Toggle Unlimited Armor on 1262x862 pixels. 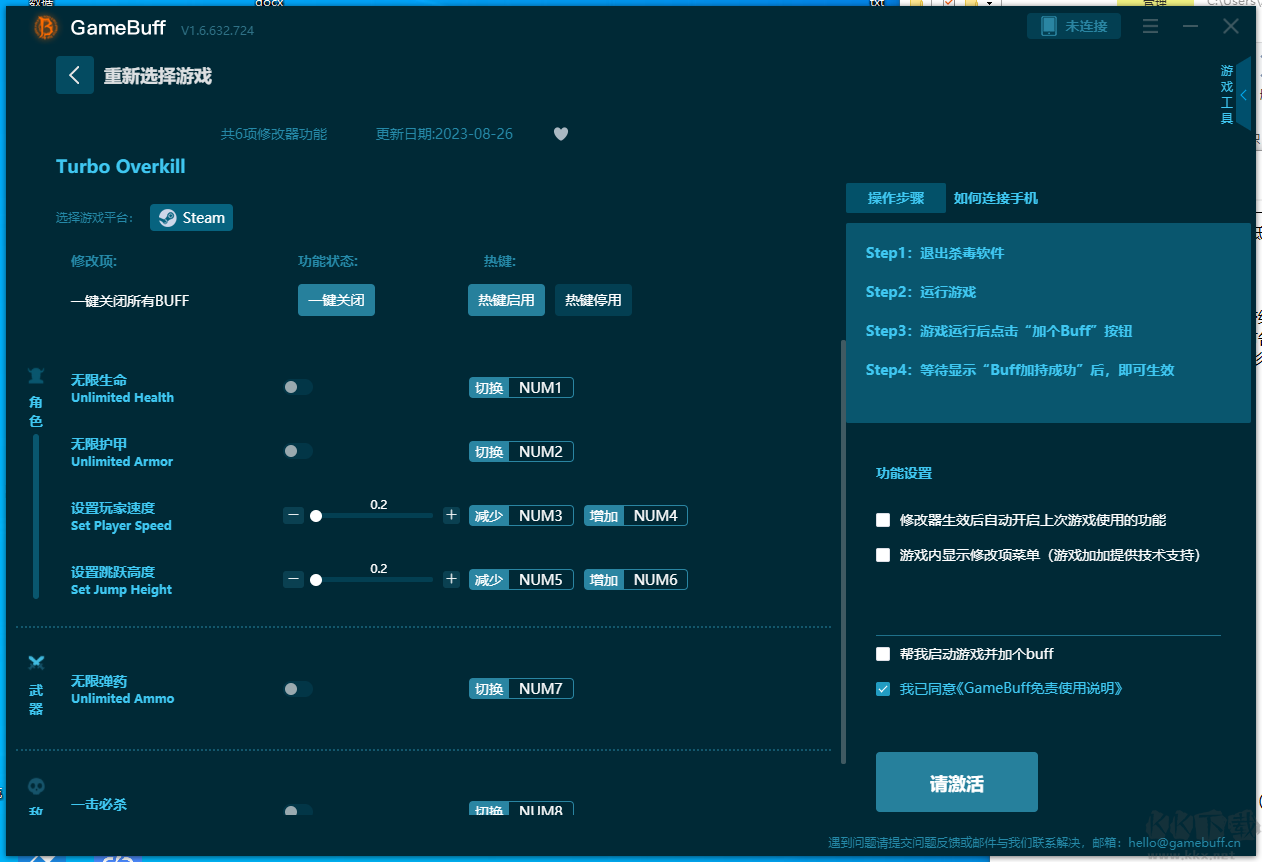tap(298, 452)
